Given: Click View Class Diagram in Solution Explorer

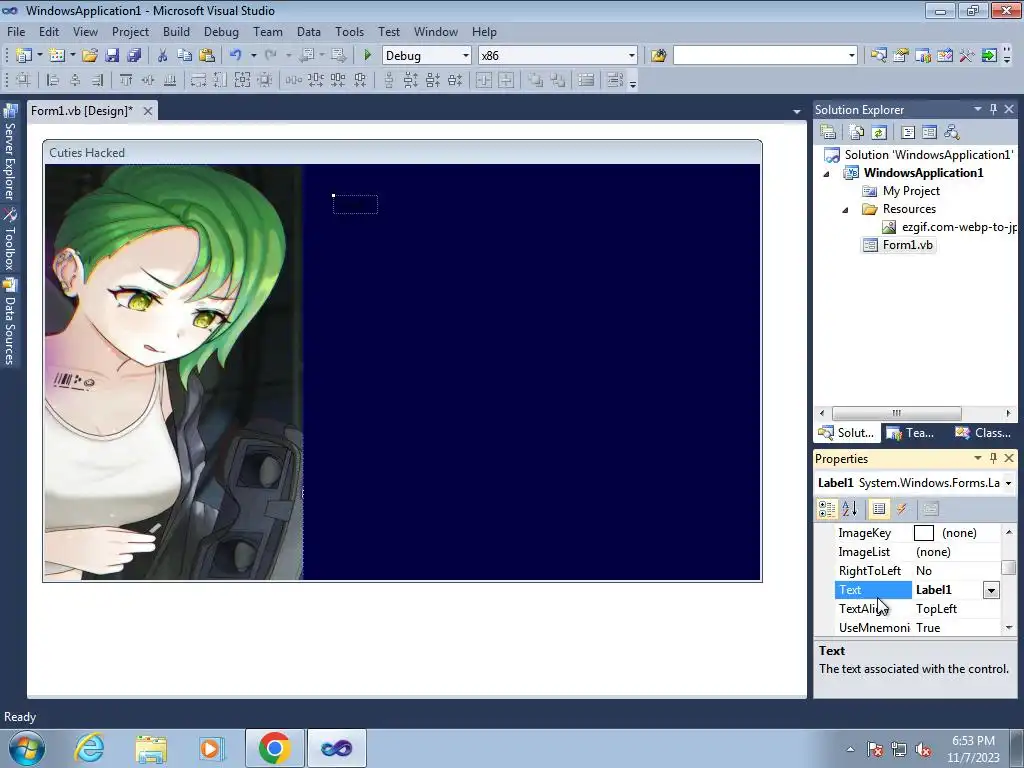Looking at the screenshot, I should 952,133.
